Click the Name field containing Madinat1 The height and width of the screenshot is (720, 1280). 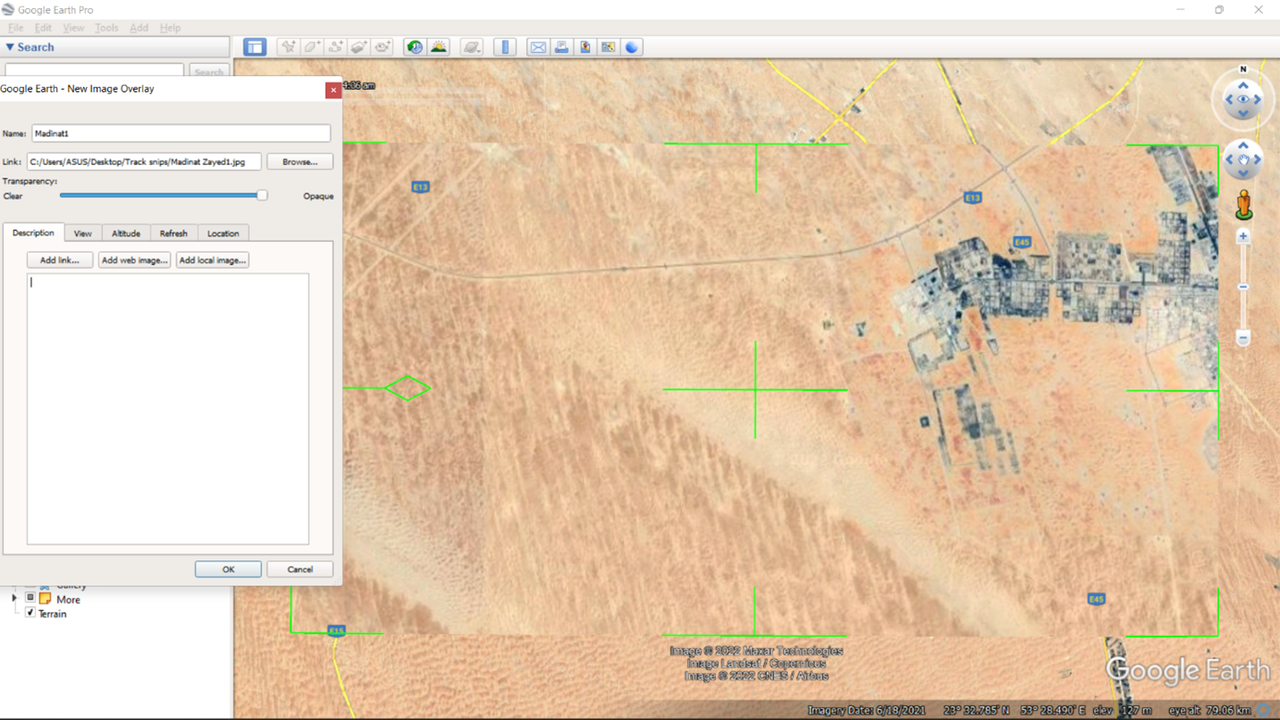[x=180, y=133]
